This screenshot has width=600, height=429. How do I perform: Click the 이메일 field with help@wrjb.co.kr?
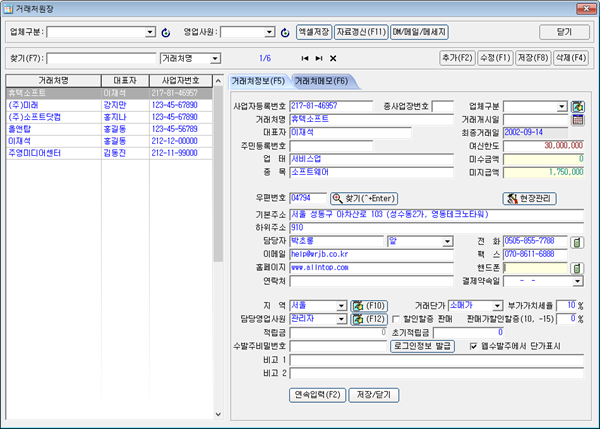(x=372, y=254)
